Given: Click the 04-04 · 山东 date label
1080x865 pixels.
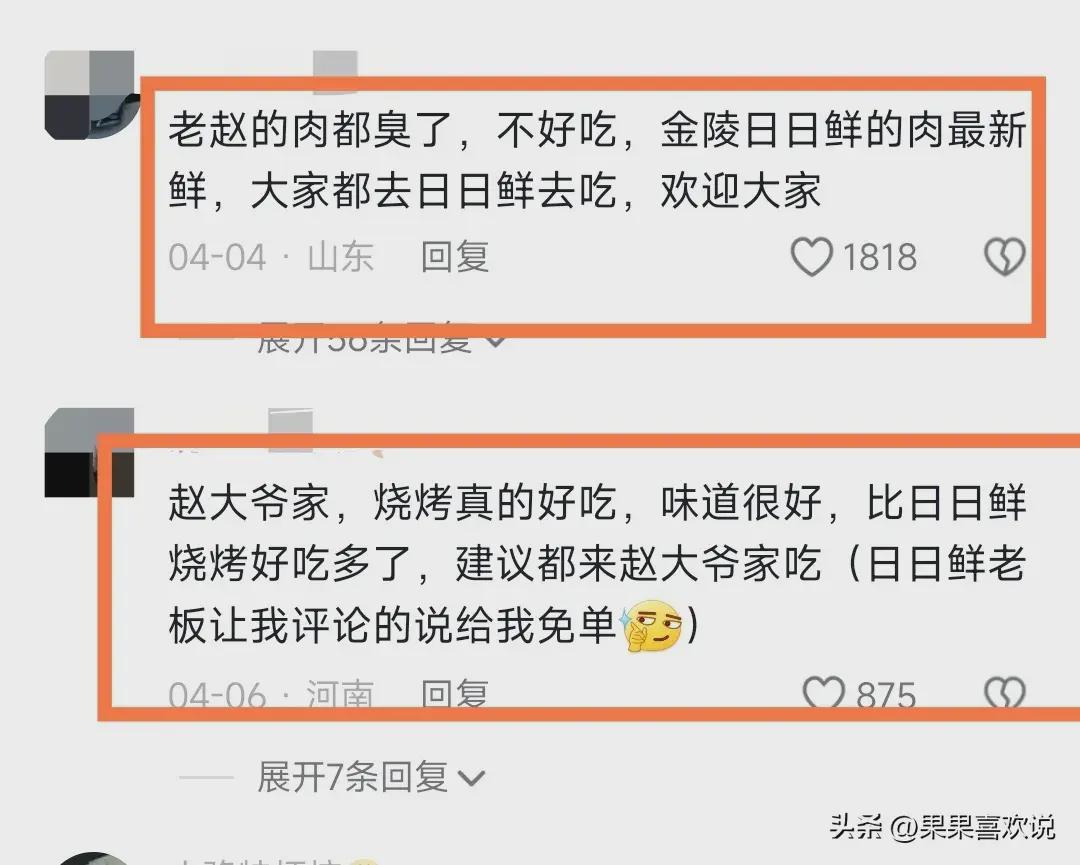Looking at the screenshot, I should (271, 257).
